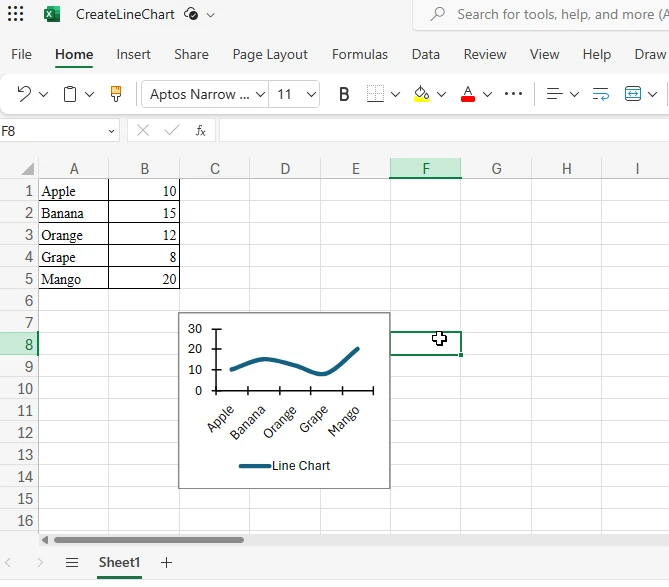Click the Wrap Text icon

point(601,94)
